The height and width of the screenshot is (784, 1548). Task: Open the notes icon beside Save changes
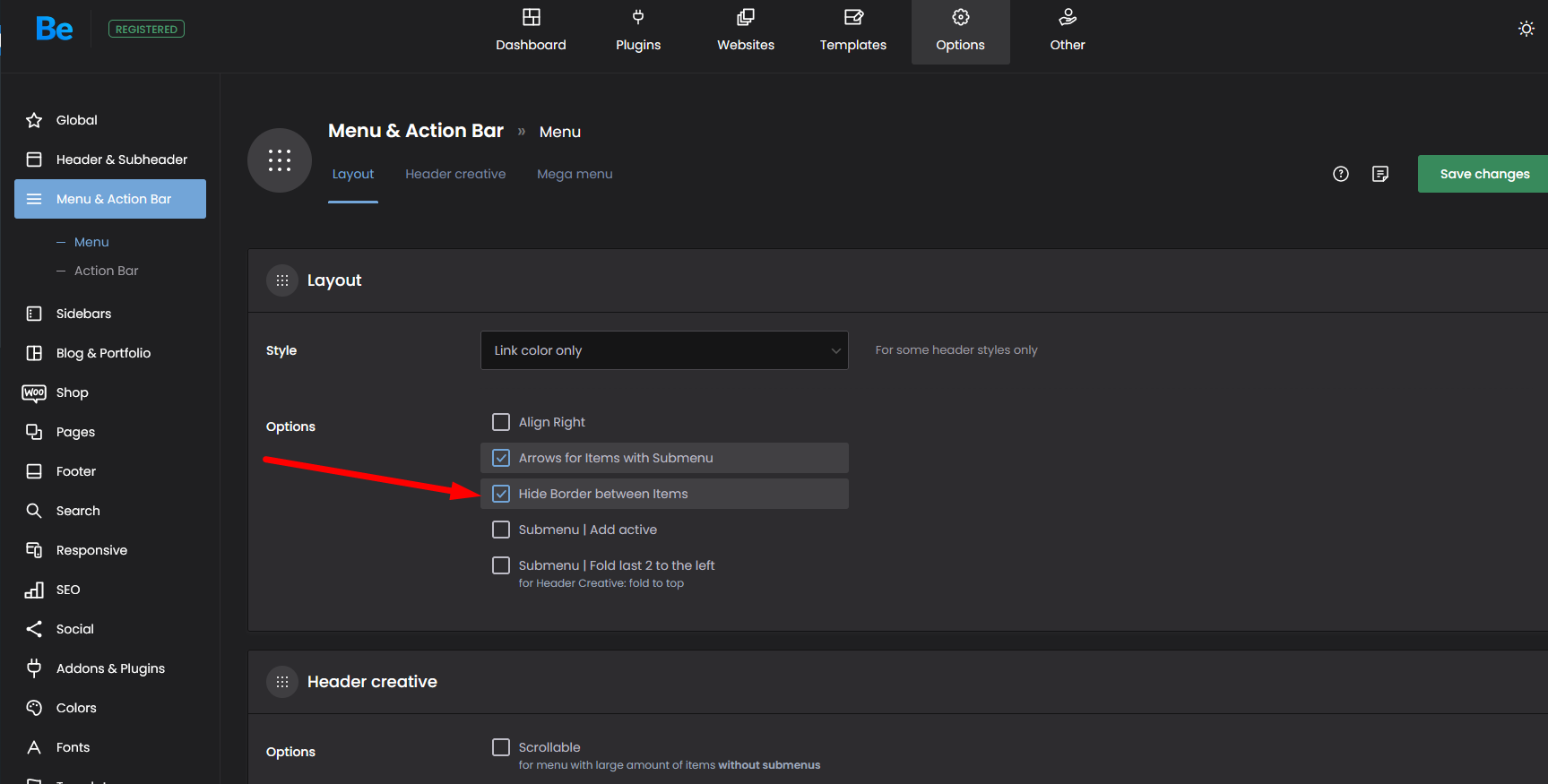[x=1380, y=174]
